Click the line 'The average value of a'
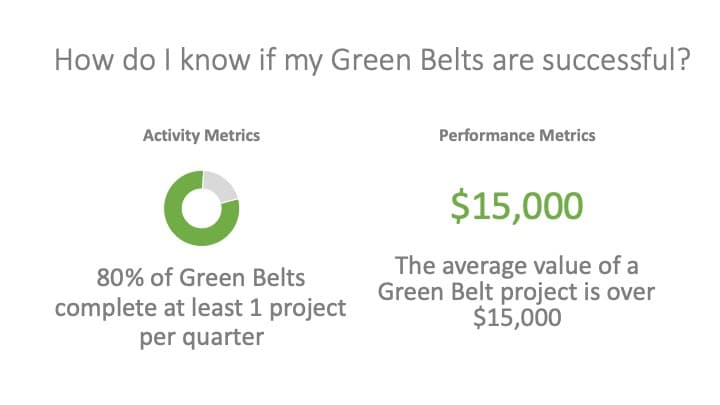The width and height of the screenshot is (720, 405). pos(517,265)
